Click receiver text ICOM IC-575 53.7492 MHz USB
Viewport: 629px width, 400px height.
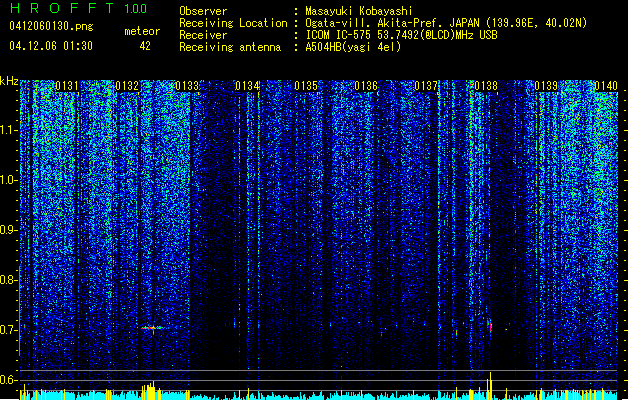pyautogui.click(x=401, y=35)
